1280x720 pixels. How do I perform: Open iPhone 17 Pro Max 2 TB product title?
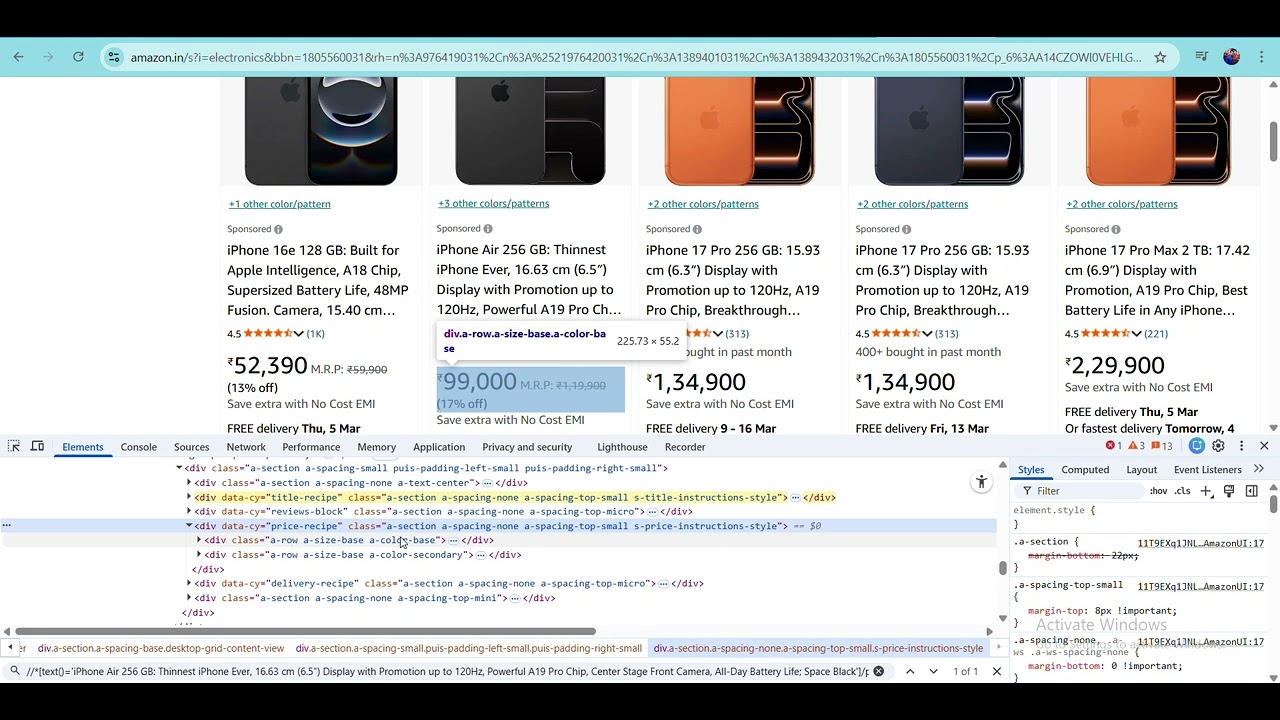(x=1157, y=280)
